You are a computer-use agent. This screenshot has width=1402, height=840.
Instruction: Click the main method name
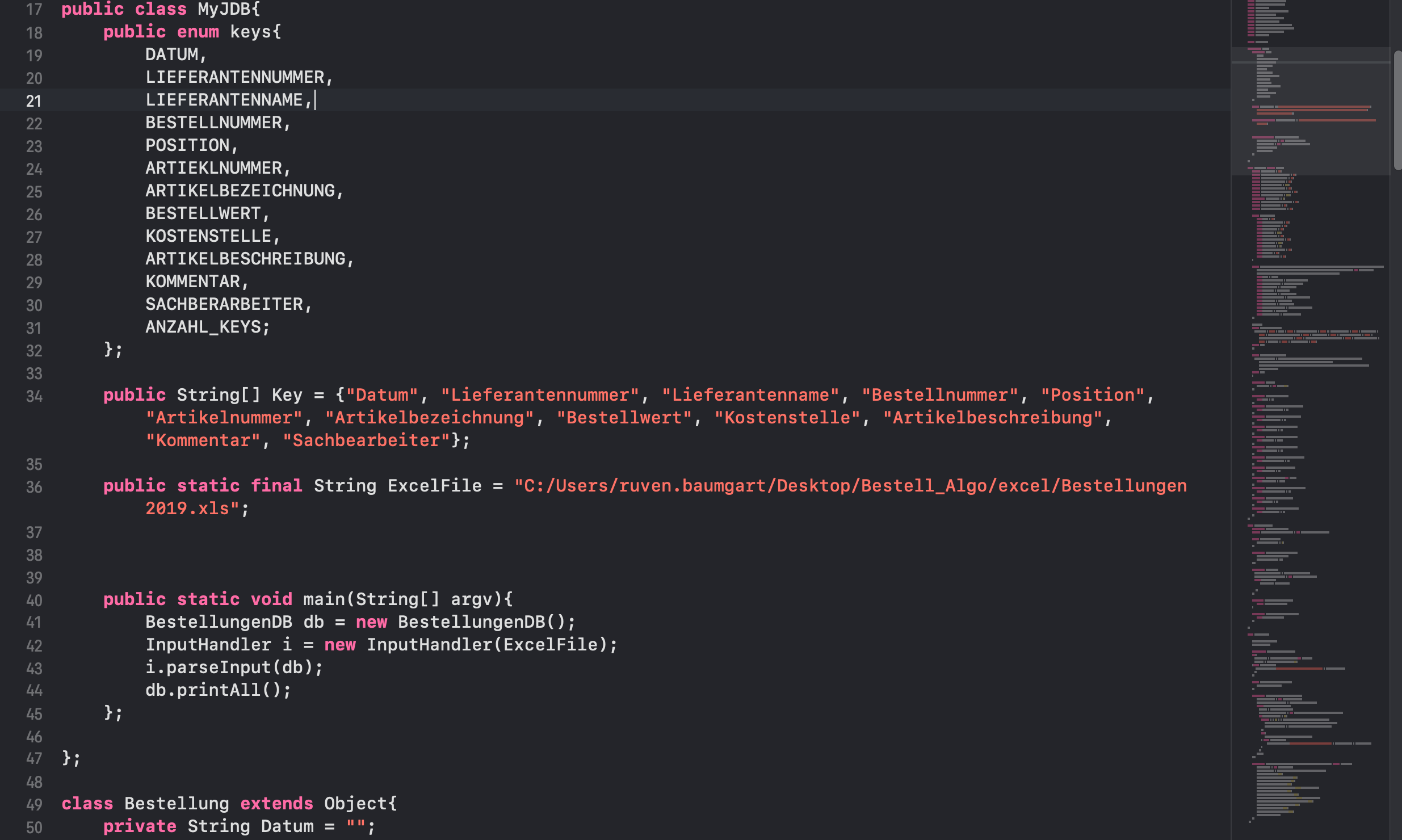coord(324,599)
